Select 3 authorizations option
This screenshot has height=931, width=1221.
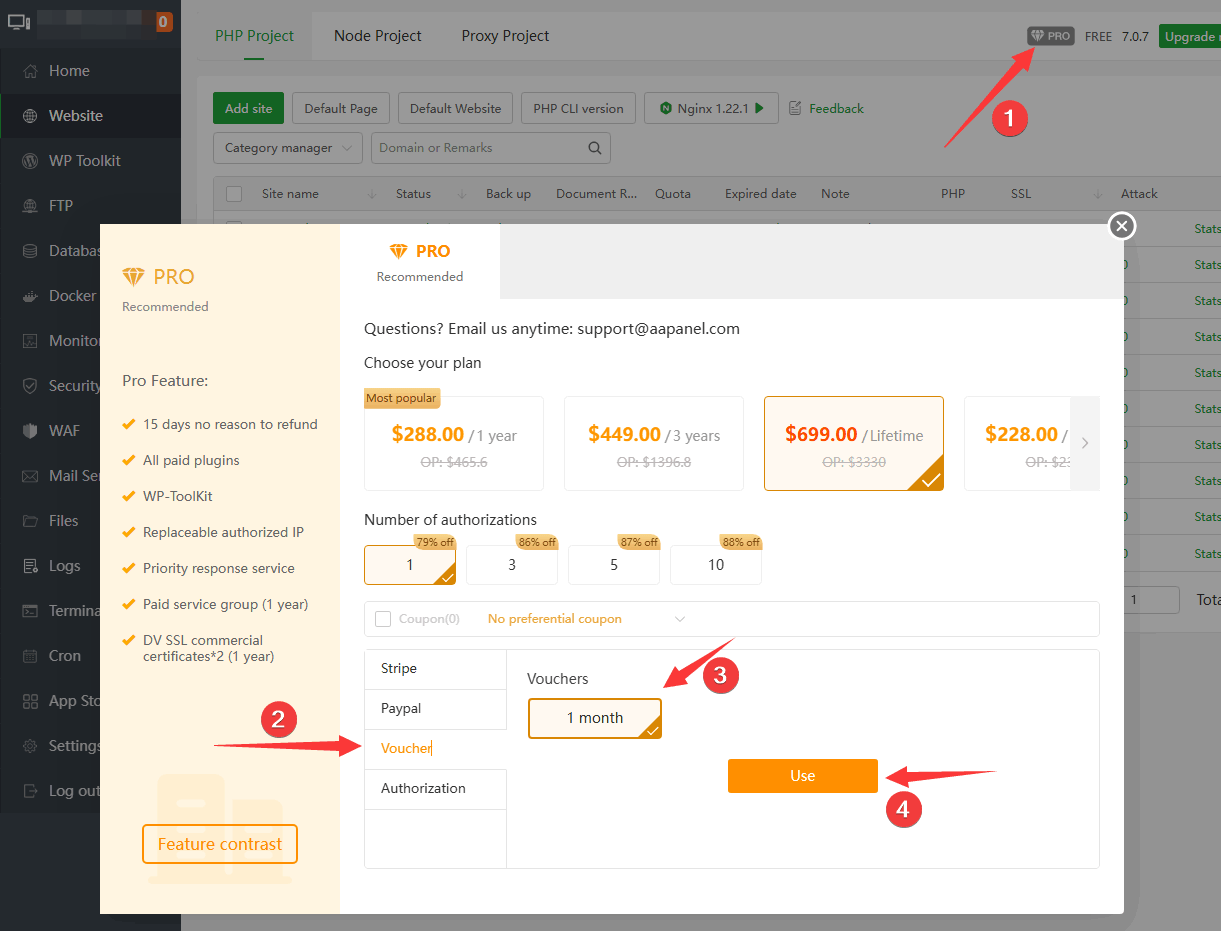point(512,565)
